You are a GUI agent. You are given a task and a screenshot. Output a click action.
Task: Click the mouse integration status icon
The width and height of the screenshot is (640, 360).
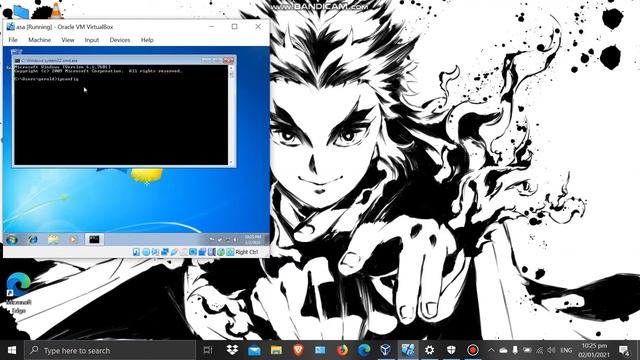pos(221,252)
